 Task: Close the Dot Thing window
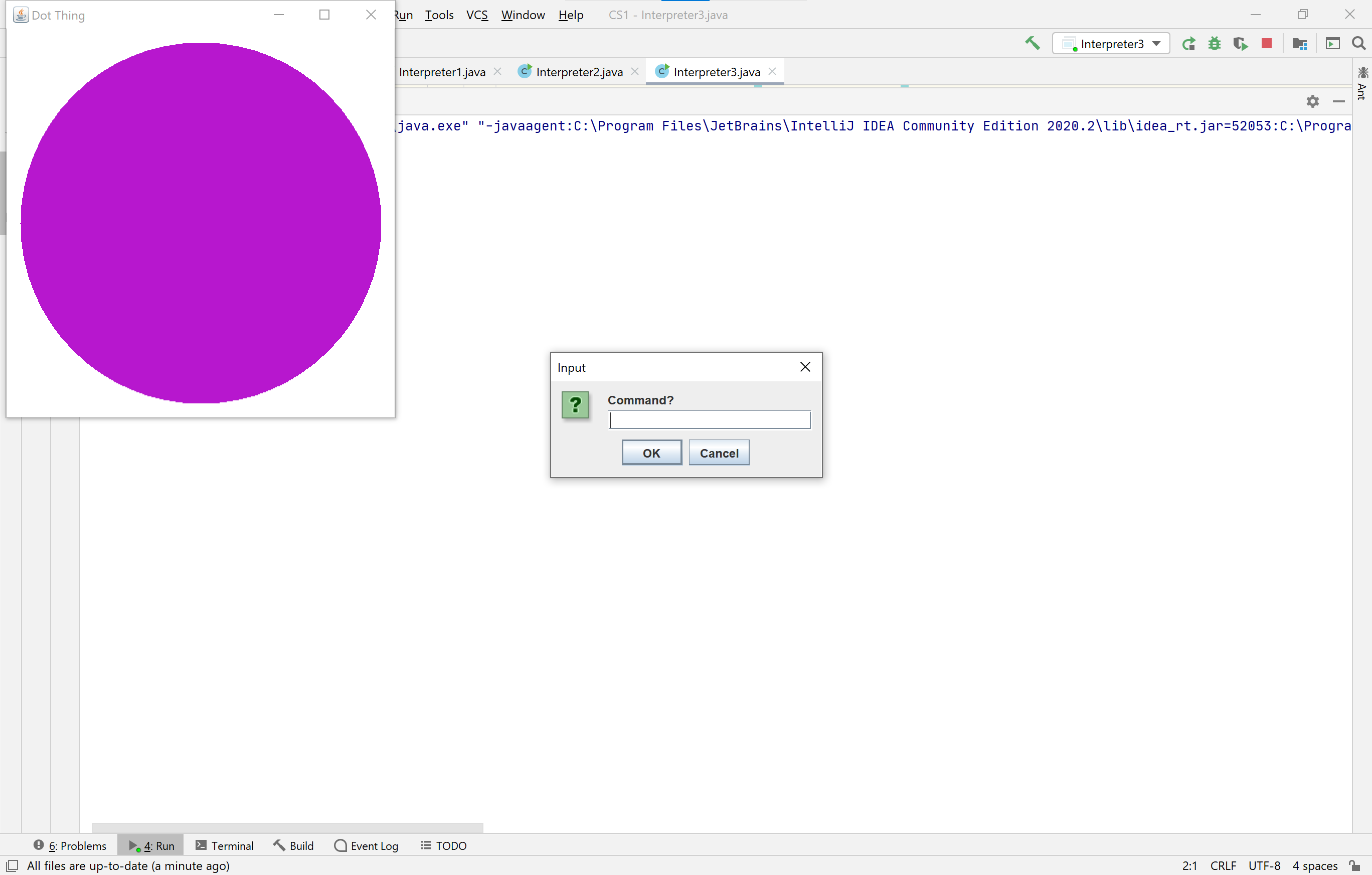(x=371, y=15)
